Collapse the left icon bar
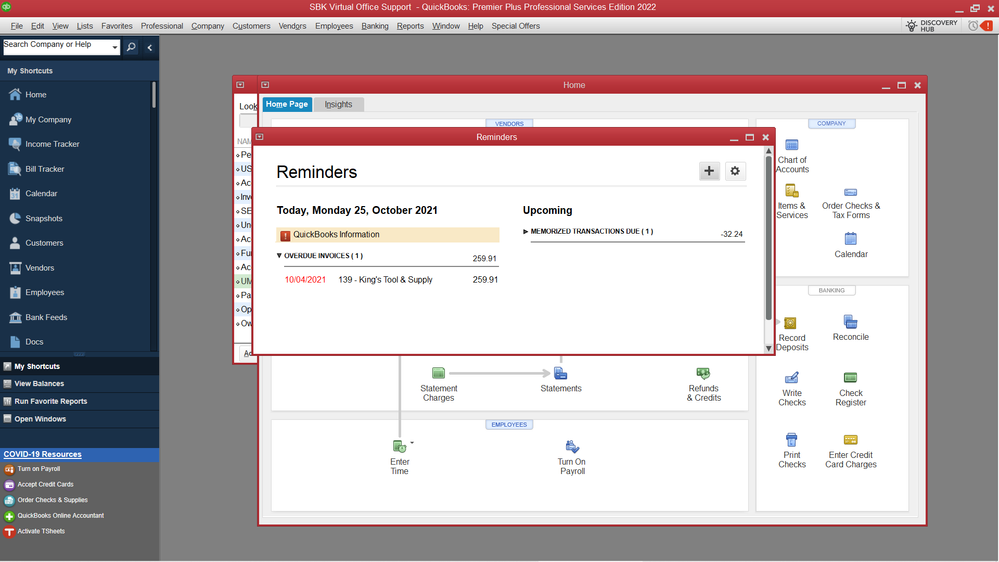This screenshot has width=999, height=562. 150,47
